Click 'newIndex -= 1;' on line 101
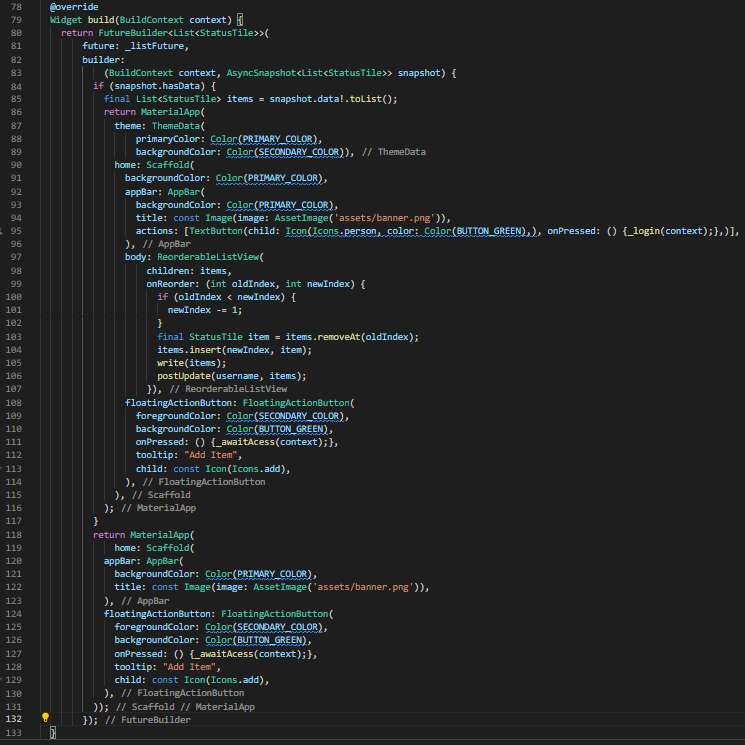 [x=205, y=310]
